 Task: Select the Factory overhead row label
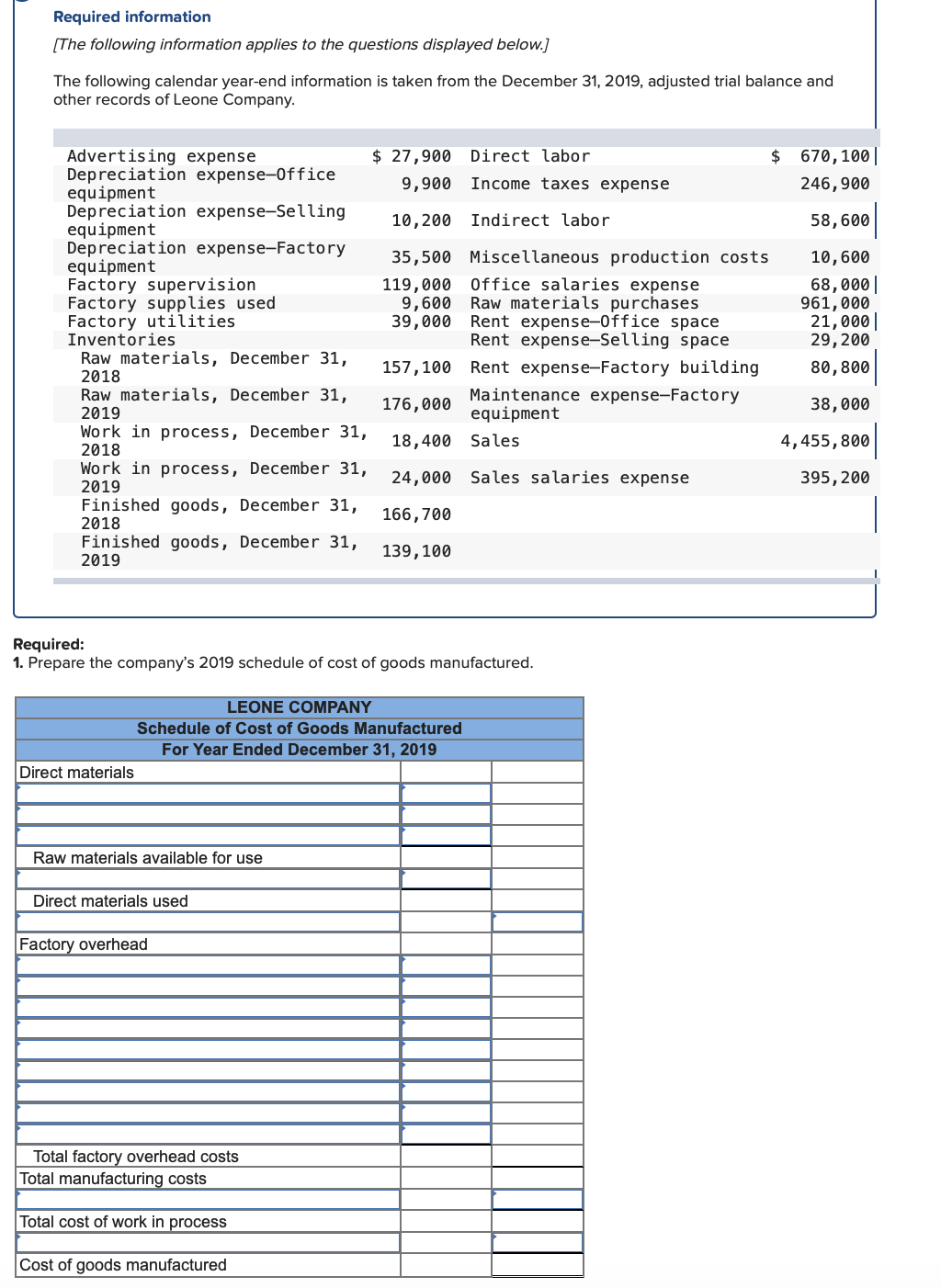[x=83, y=943]
